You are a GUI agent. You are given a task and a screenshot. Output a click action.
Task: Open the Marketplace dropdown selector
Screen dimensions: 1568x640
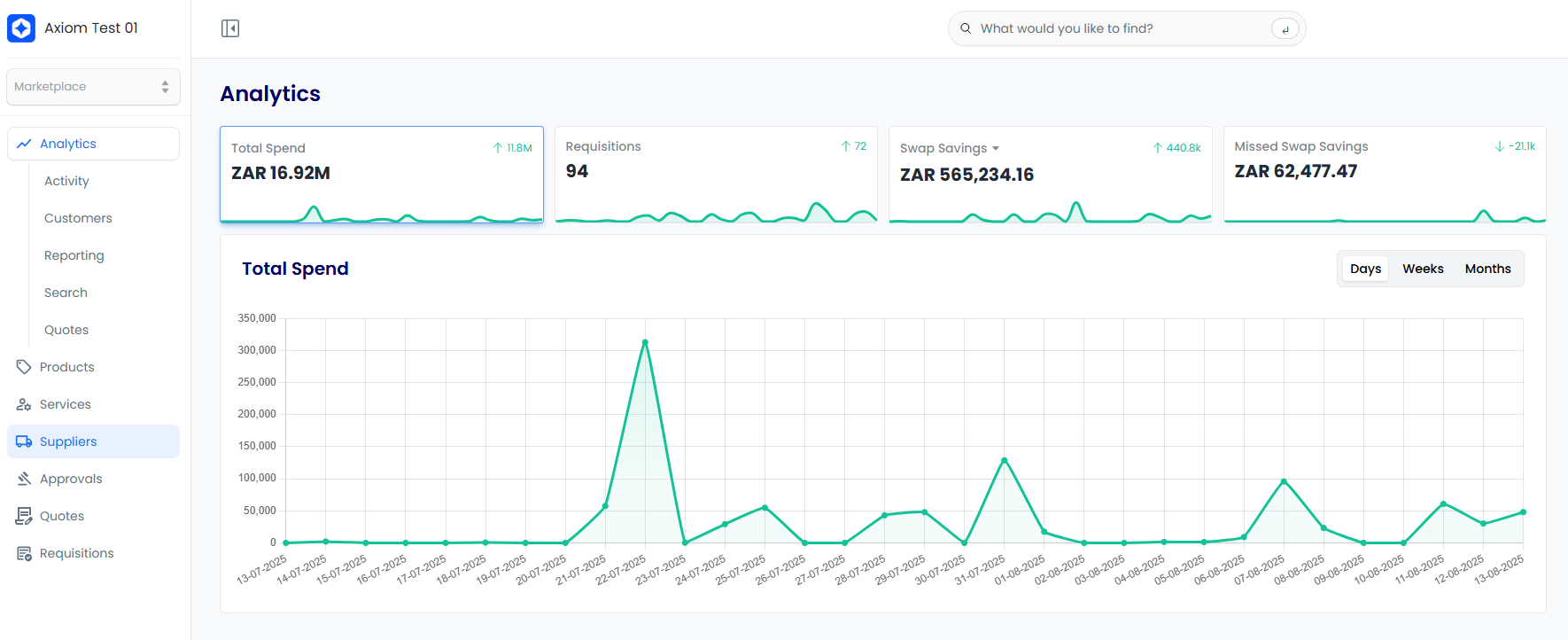pos(93,87)
